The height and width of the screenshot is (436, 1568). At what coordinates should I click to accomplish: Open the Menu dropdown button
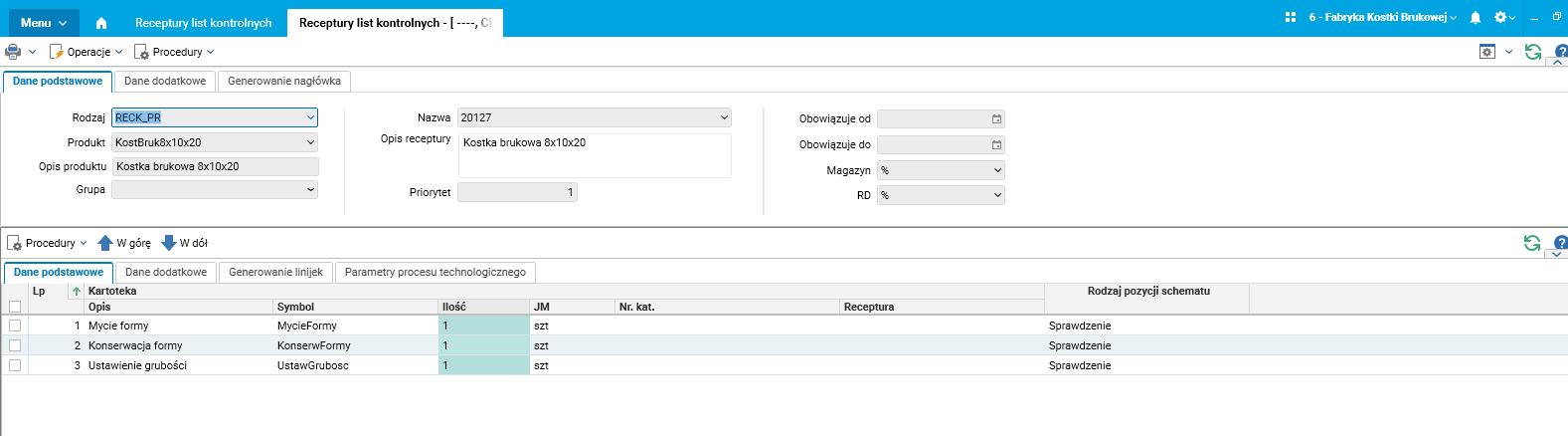point(43,22)
